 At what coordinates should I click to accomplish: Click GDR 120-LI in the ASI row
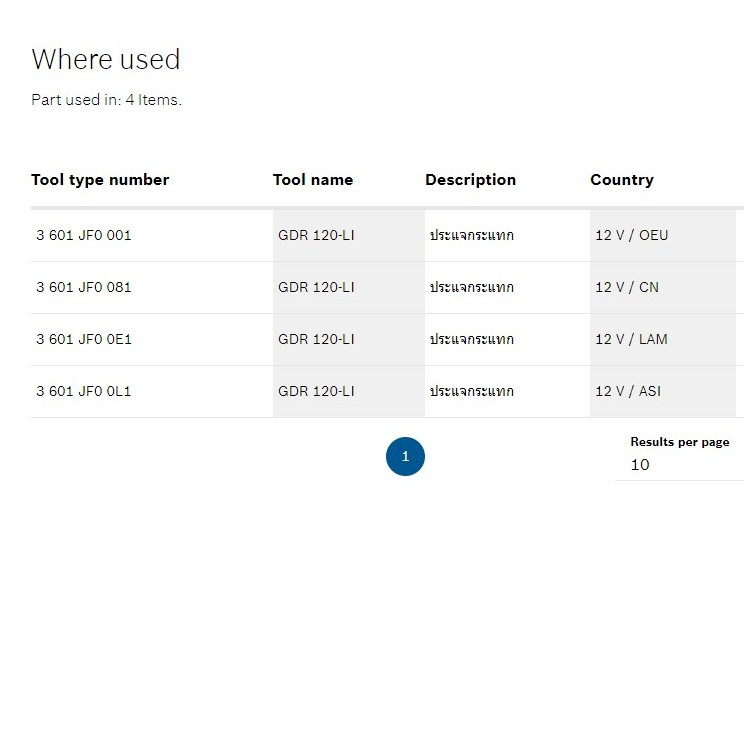click(316, 391)
